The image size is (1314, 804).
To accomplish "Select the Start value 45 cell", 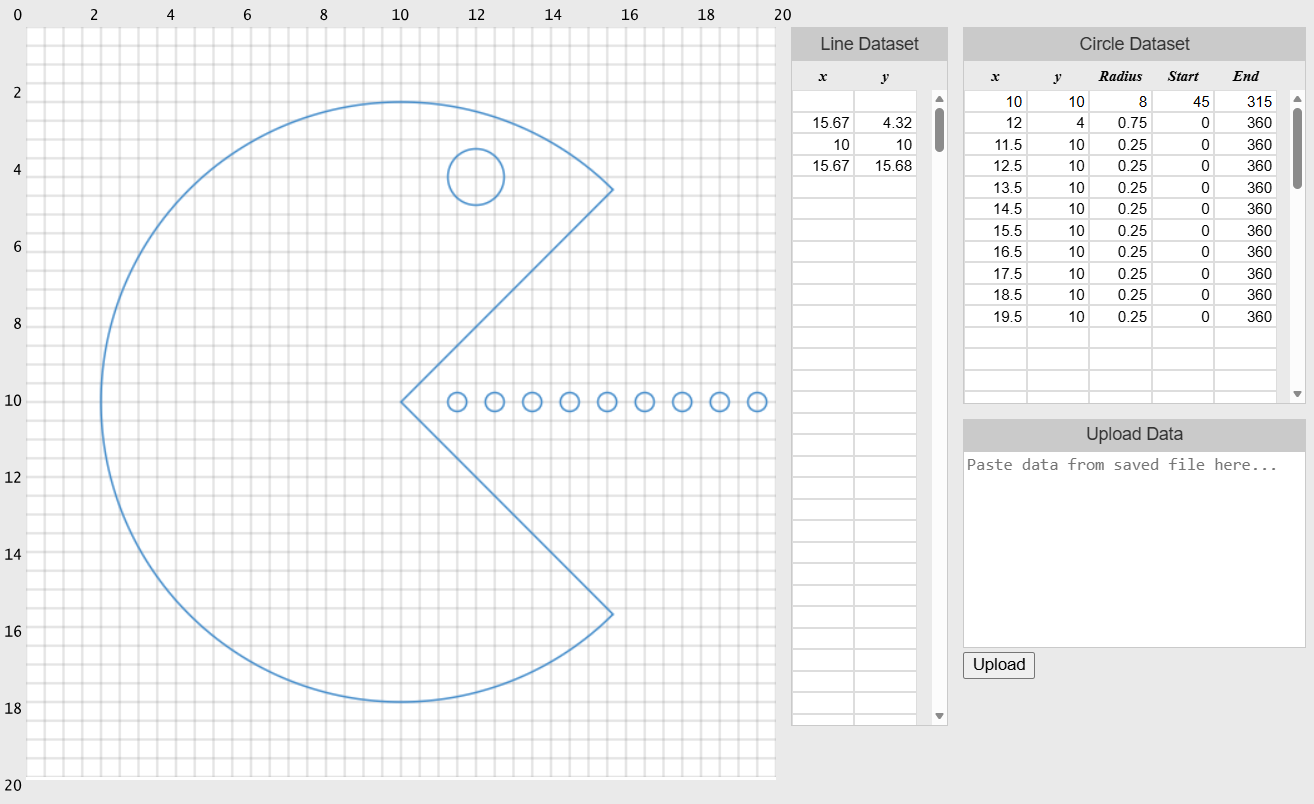I will coord(1182,101).
